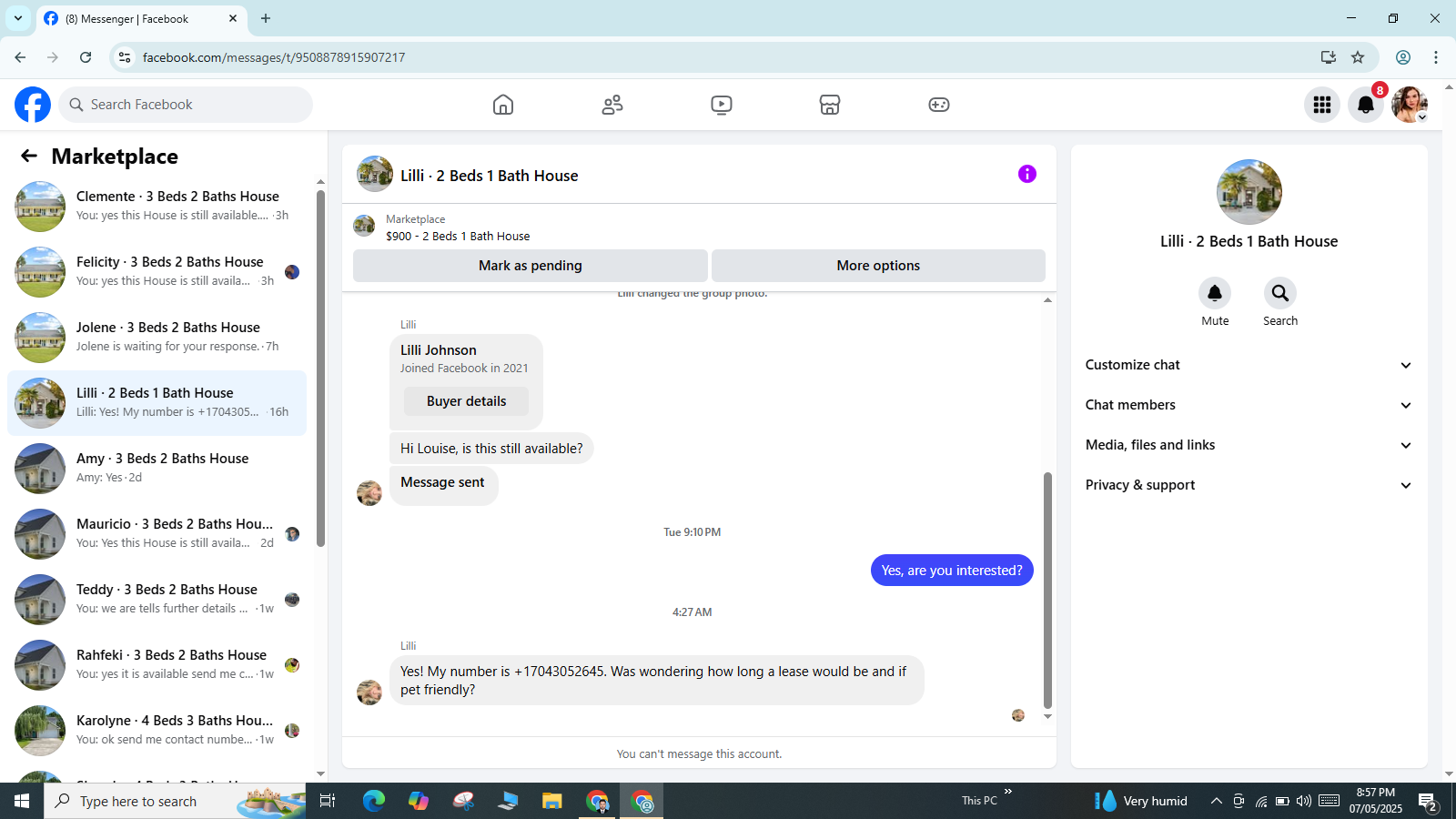Click 'Hi Louise, is this still available?' message
The width and height of the screenshot is (1456, 819).
491,449
